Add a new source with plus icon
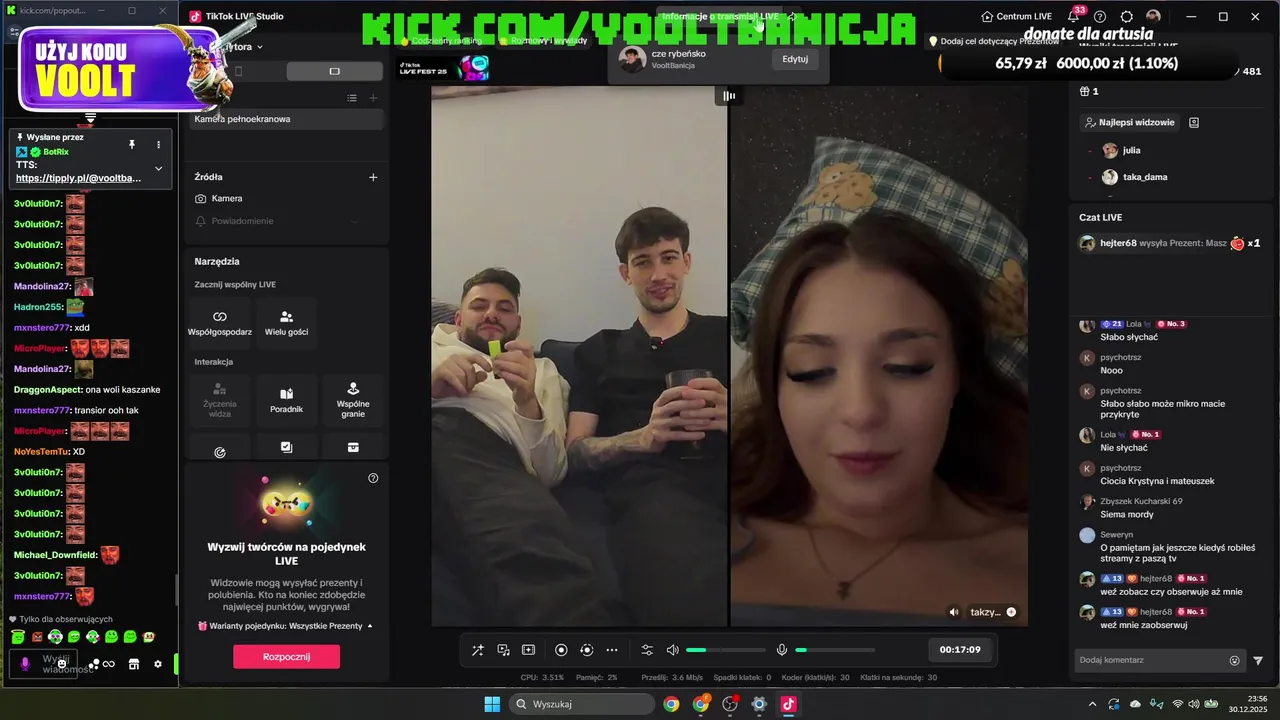1280x720 pixels. coord(373,177)
